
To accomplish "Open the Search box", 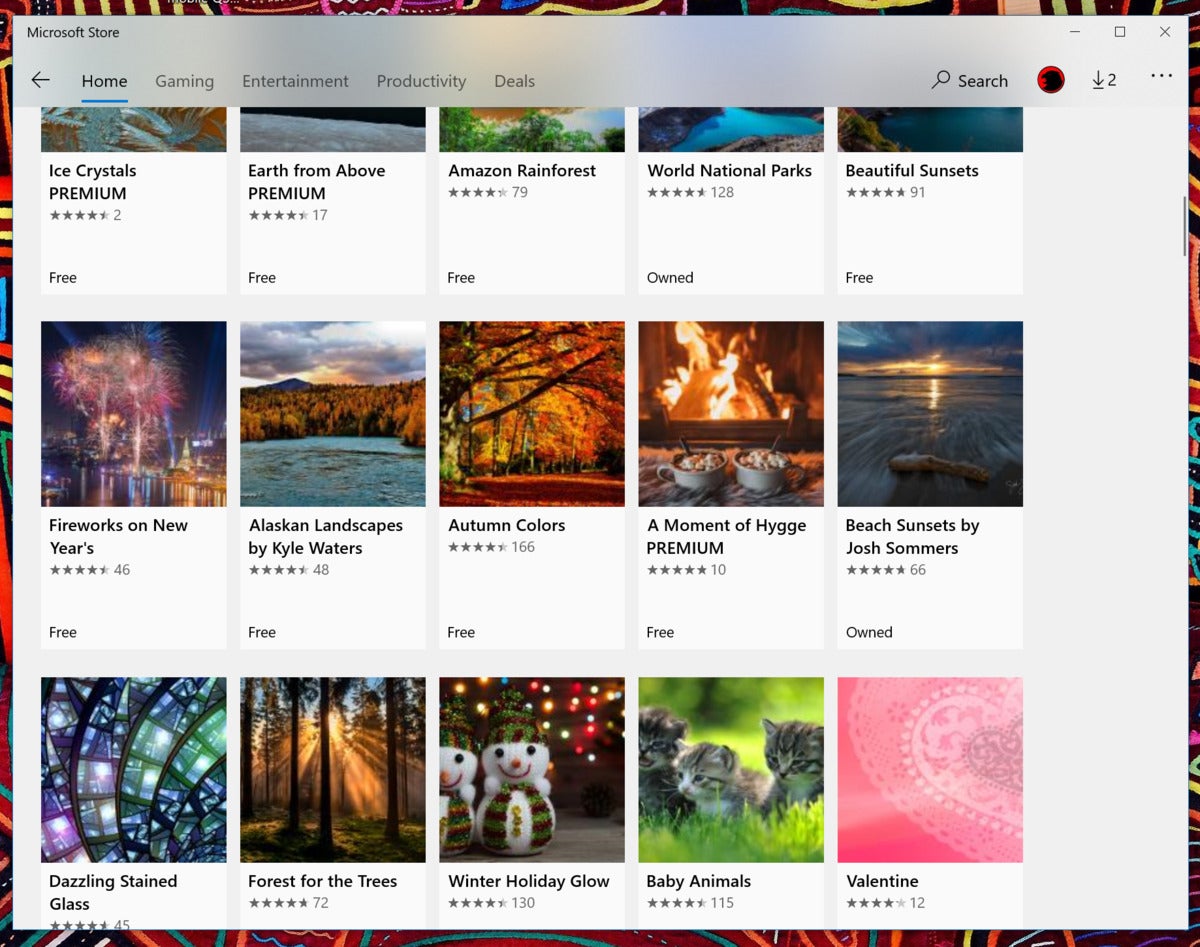I will tap(970, 81).
